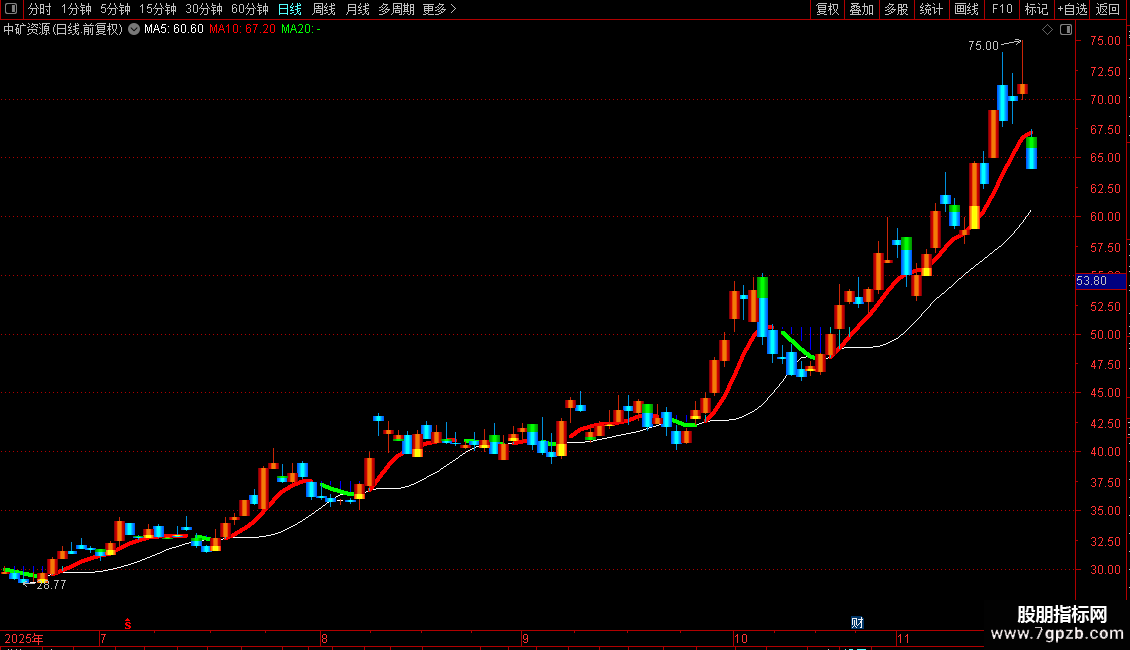Click the 财 financial marker on timeline
1130x650 pixels.
(x=857, y=623)
